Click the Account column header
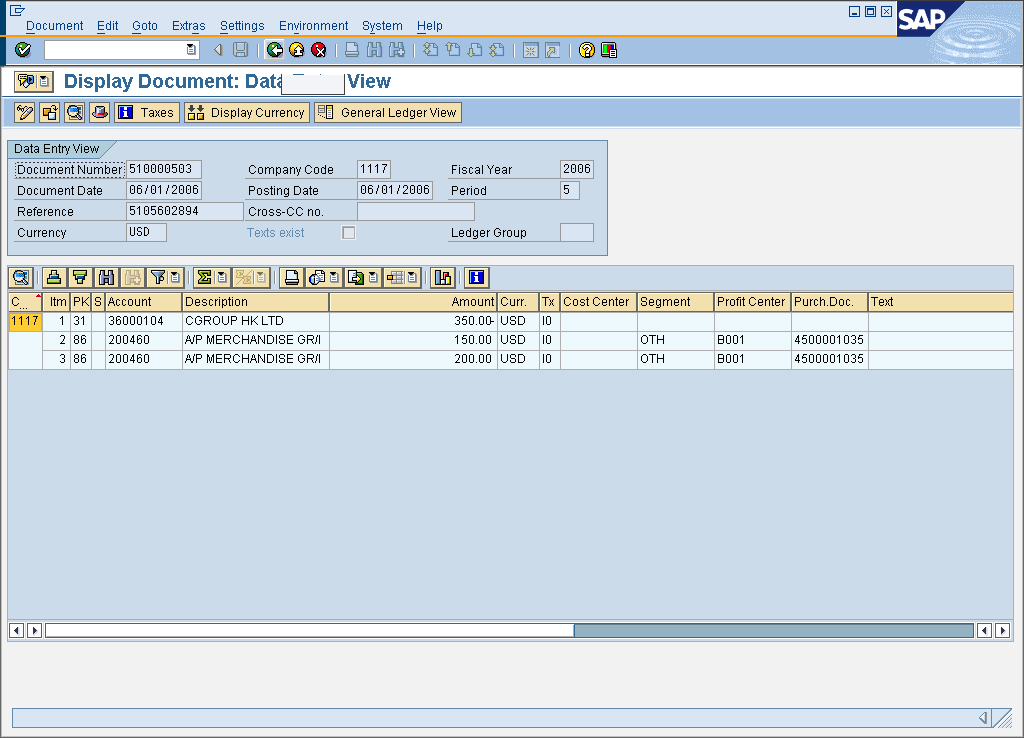Image resolution: width=1024 pixels, height=738 pixels. [x=143, y=302]
